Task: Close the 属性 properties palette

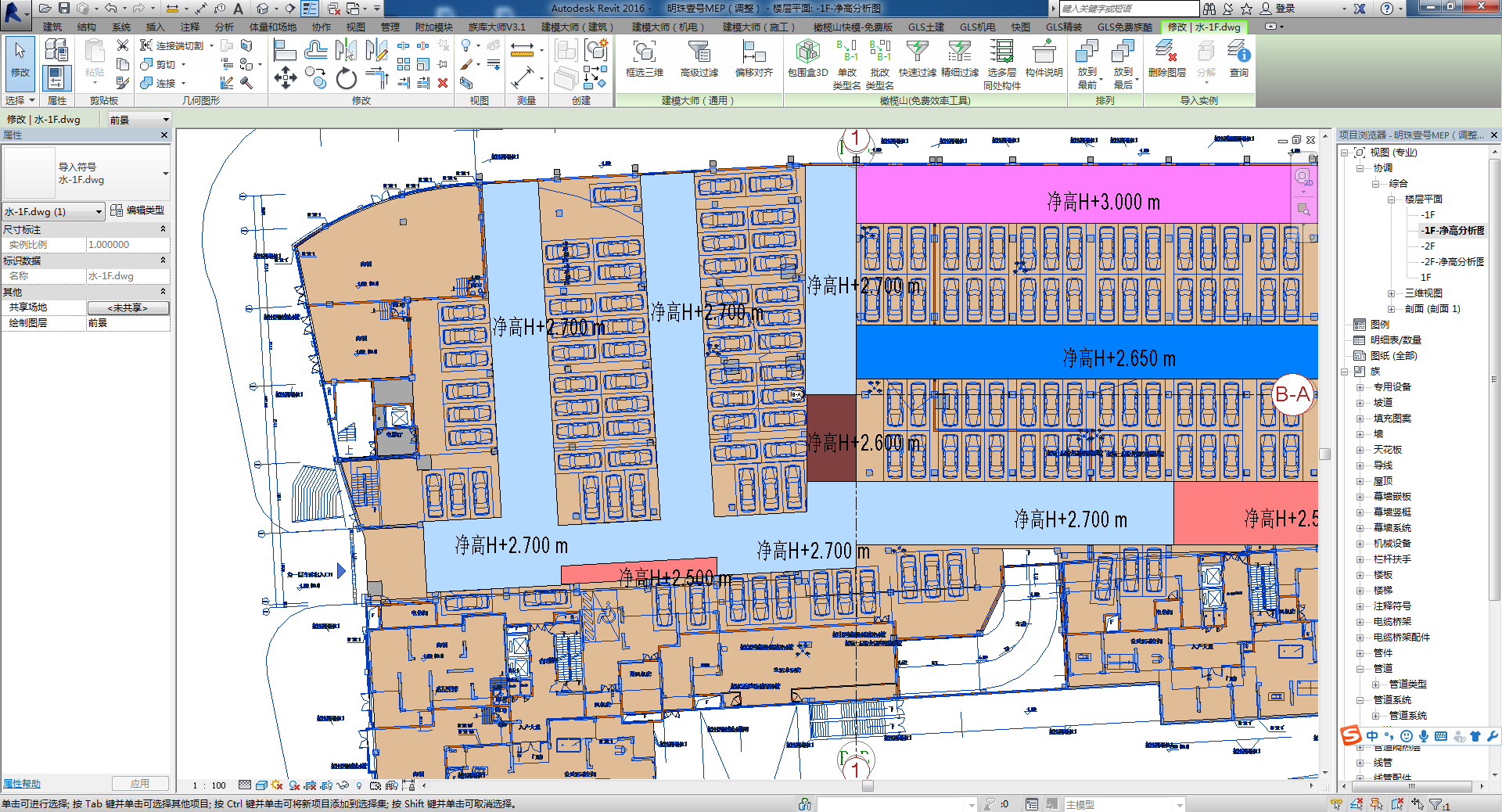Action: pyautogui.click(x=164, y=135)
